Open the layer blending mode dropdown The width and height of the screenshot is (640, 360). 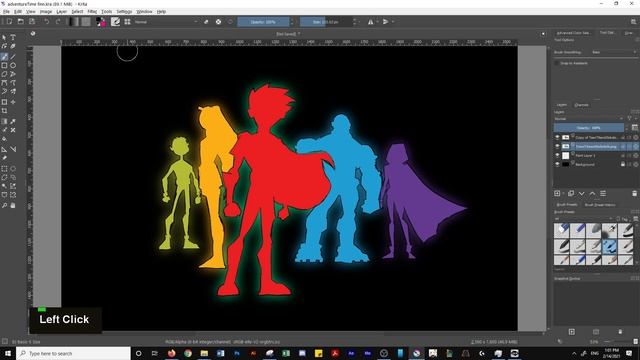point(589,118)
